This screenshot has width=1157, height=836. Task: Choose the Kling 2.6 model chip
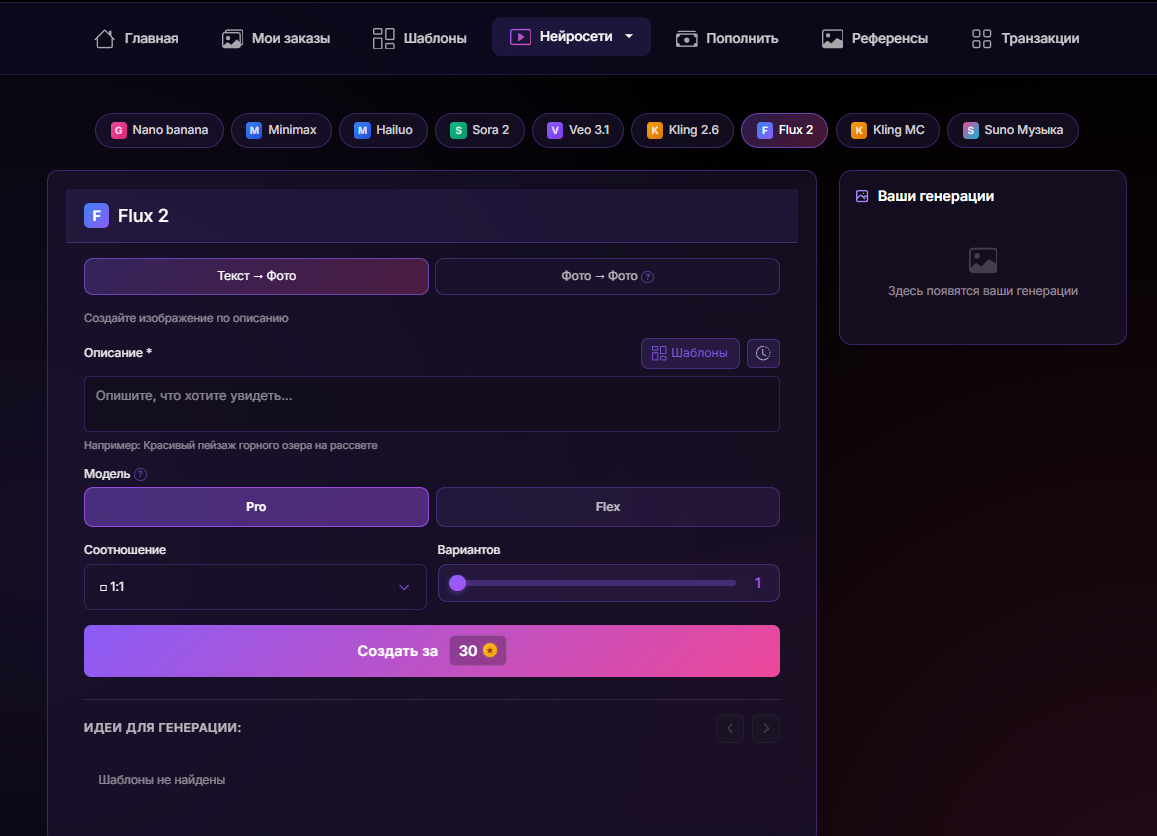(683, 131)
